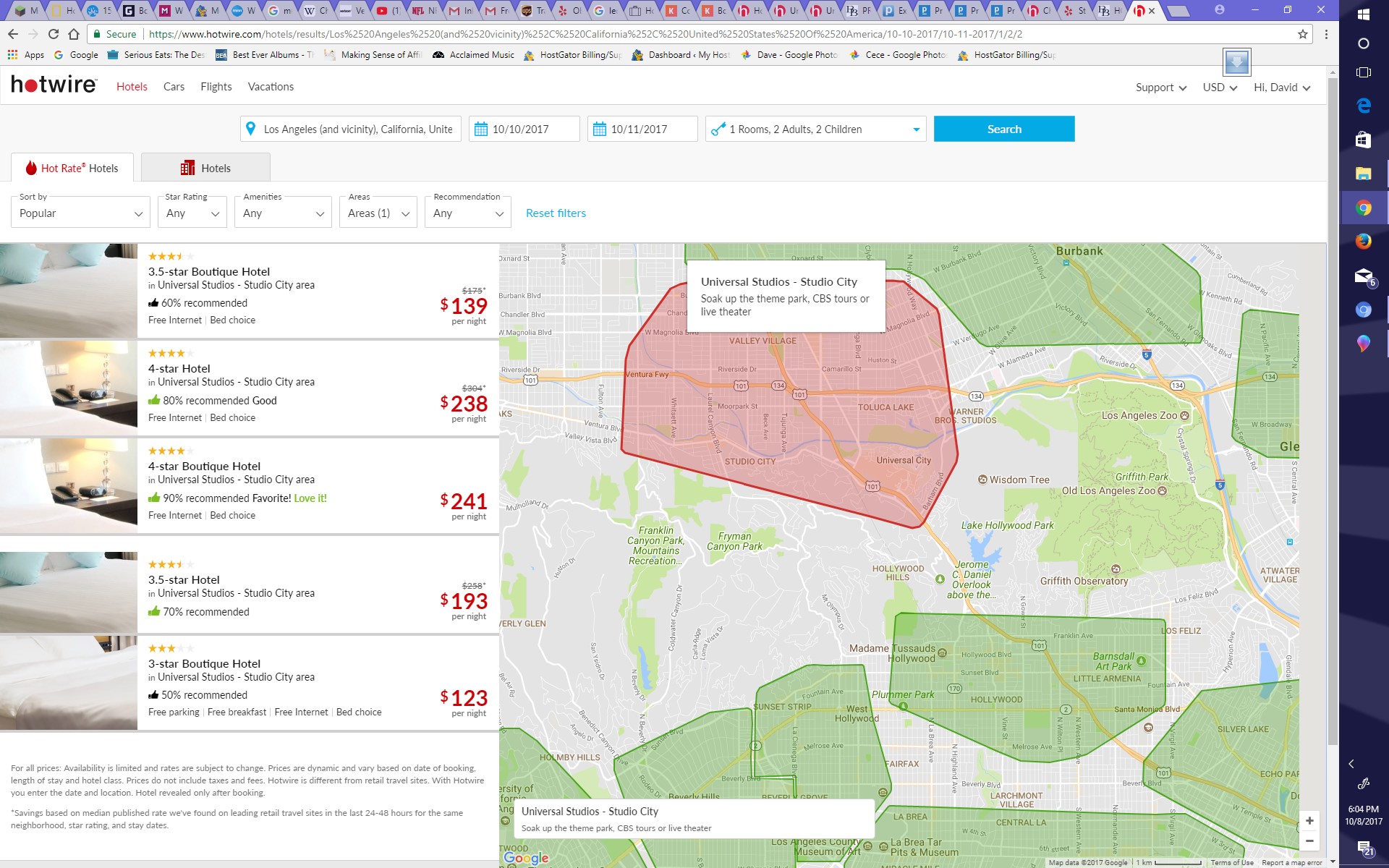Zoom out on the map

1309,841
